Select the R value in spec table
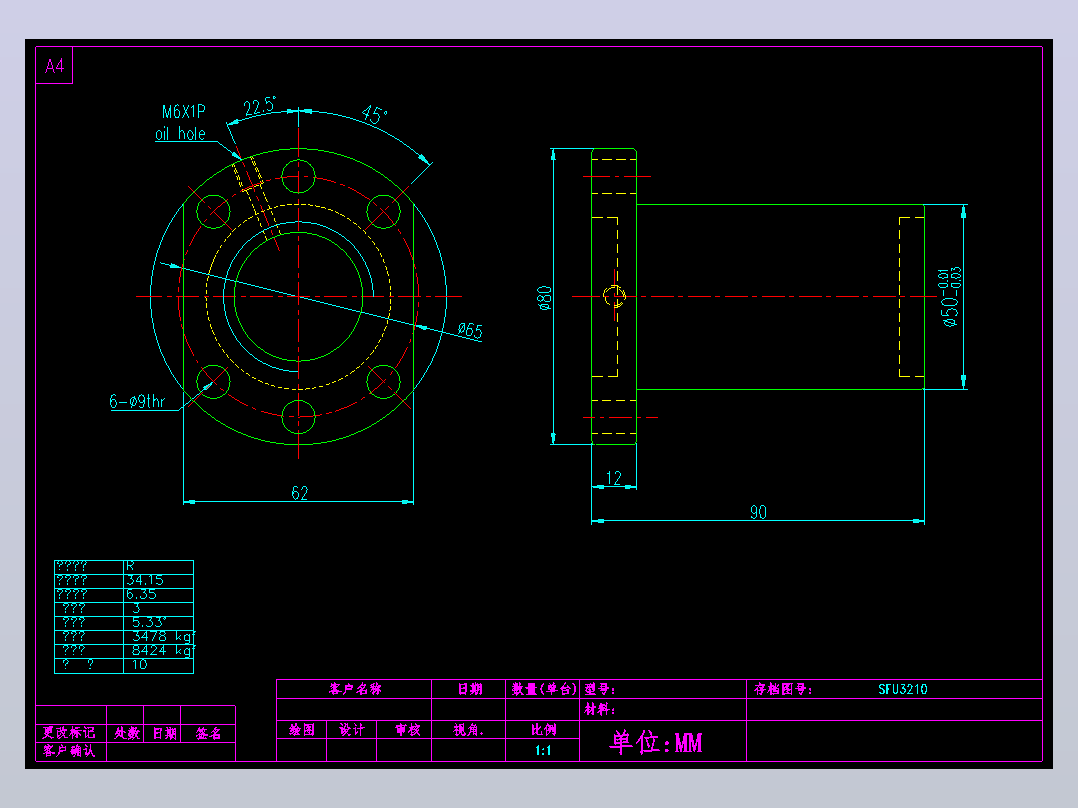Screen dimensions: 1078x808 point(130,566)
